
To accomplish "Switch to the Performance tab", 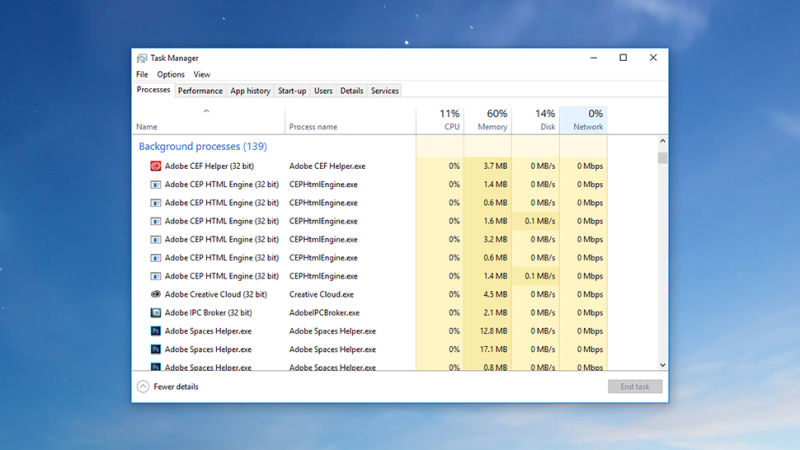I will point(200,91).
